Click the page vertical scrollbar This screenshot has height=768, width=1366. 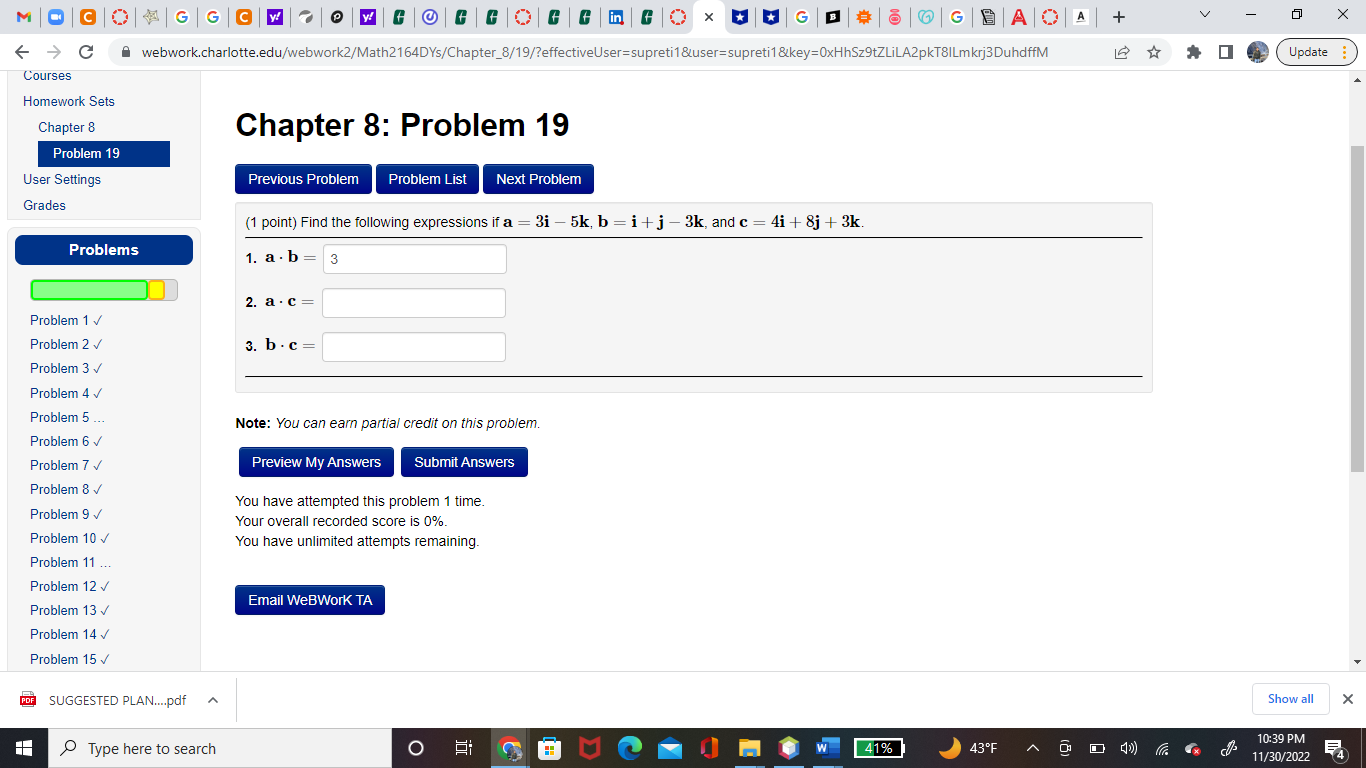point(1357,308)
